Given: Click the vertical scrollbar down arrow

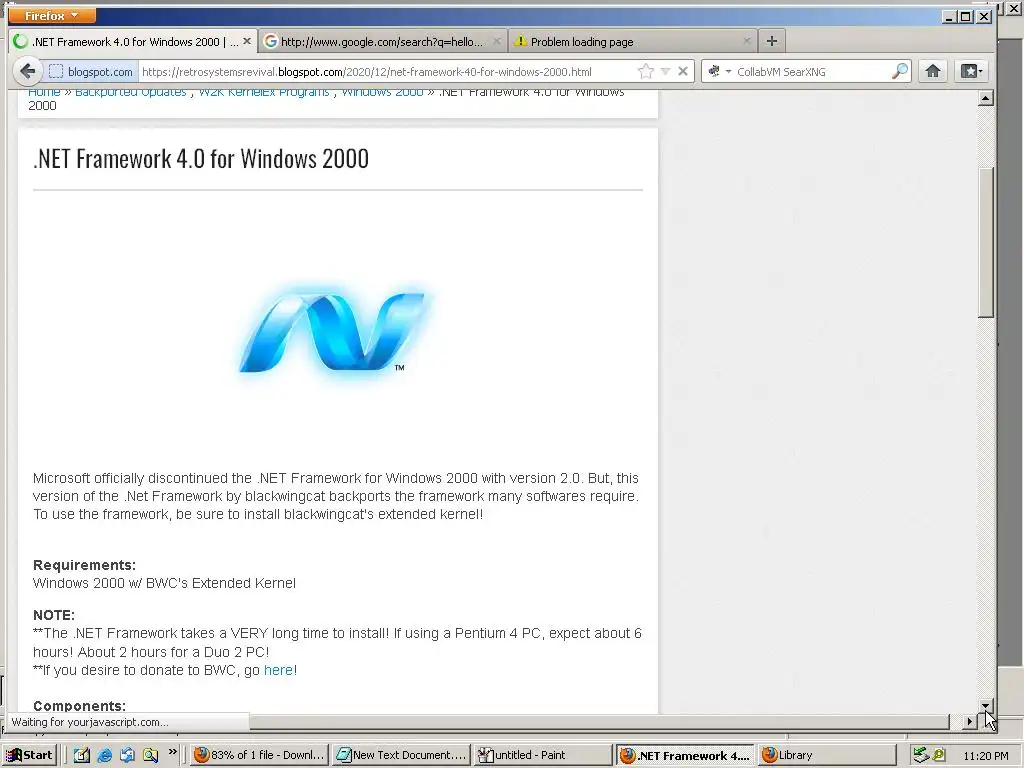Looking at the screenshot, I should (x=985, y=705).
